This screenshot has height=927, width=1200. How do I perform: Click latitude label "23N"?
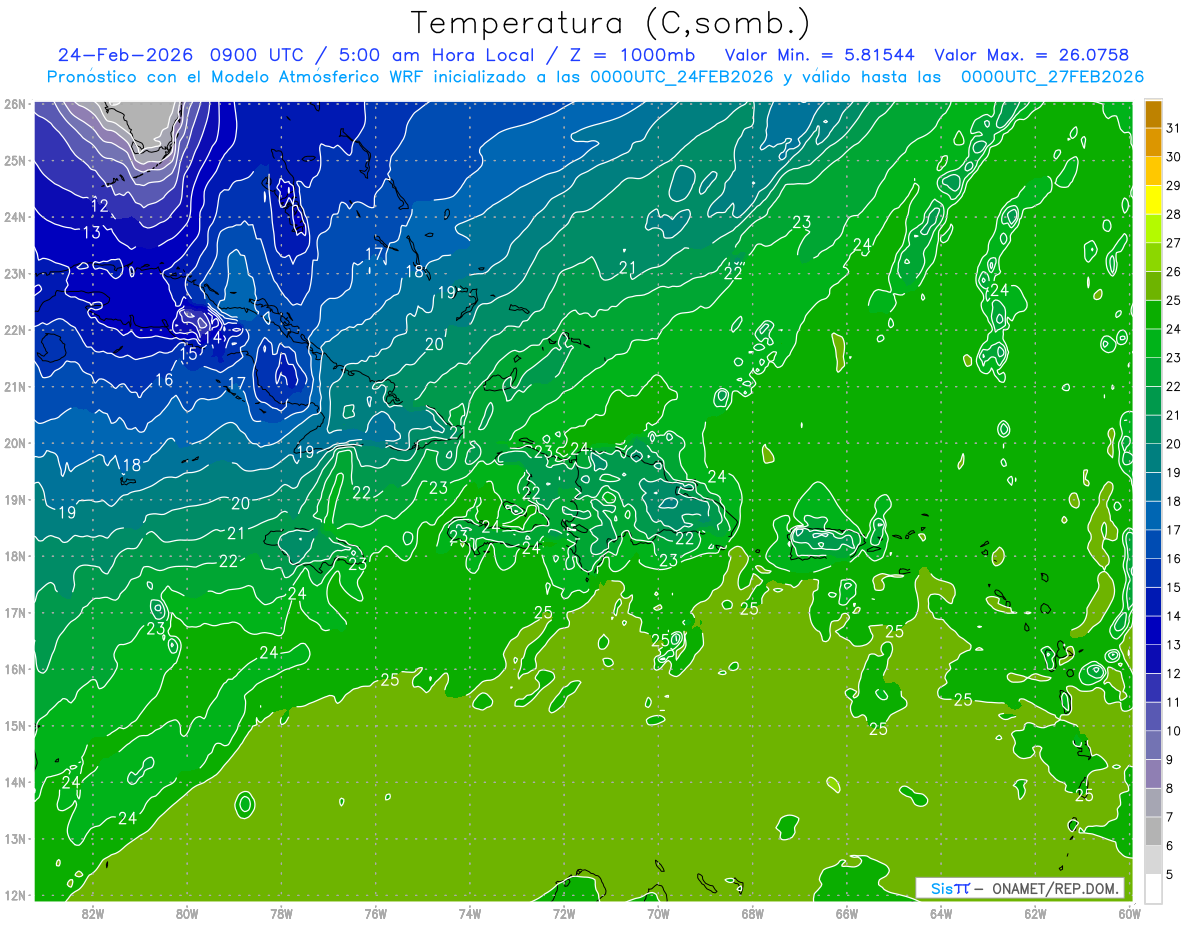(x=14, y=273)
